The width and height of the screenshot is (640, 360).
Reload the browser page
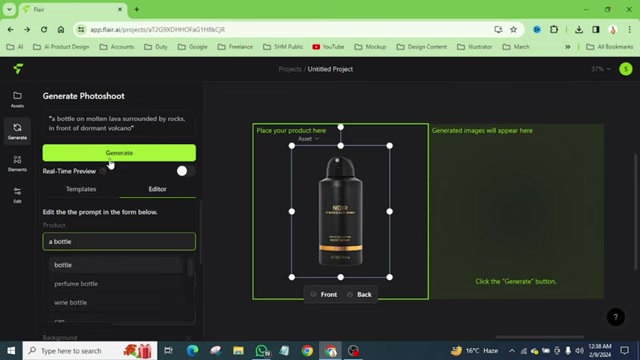click(x=44, y=29)
